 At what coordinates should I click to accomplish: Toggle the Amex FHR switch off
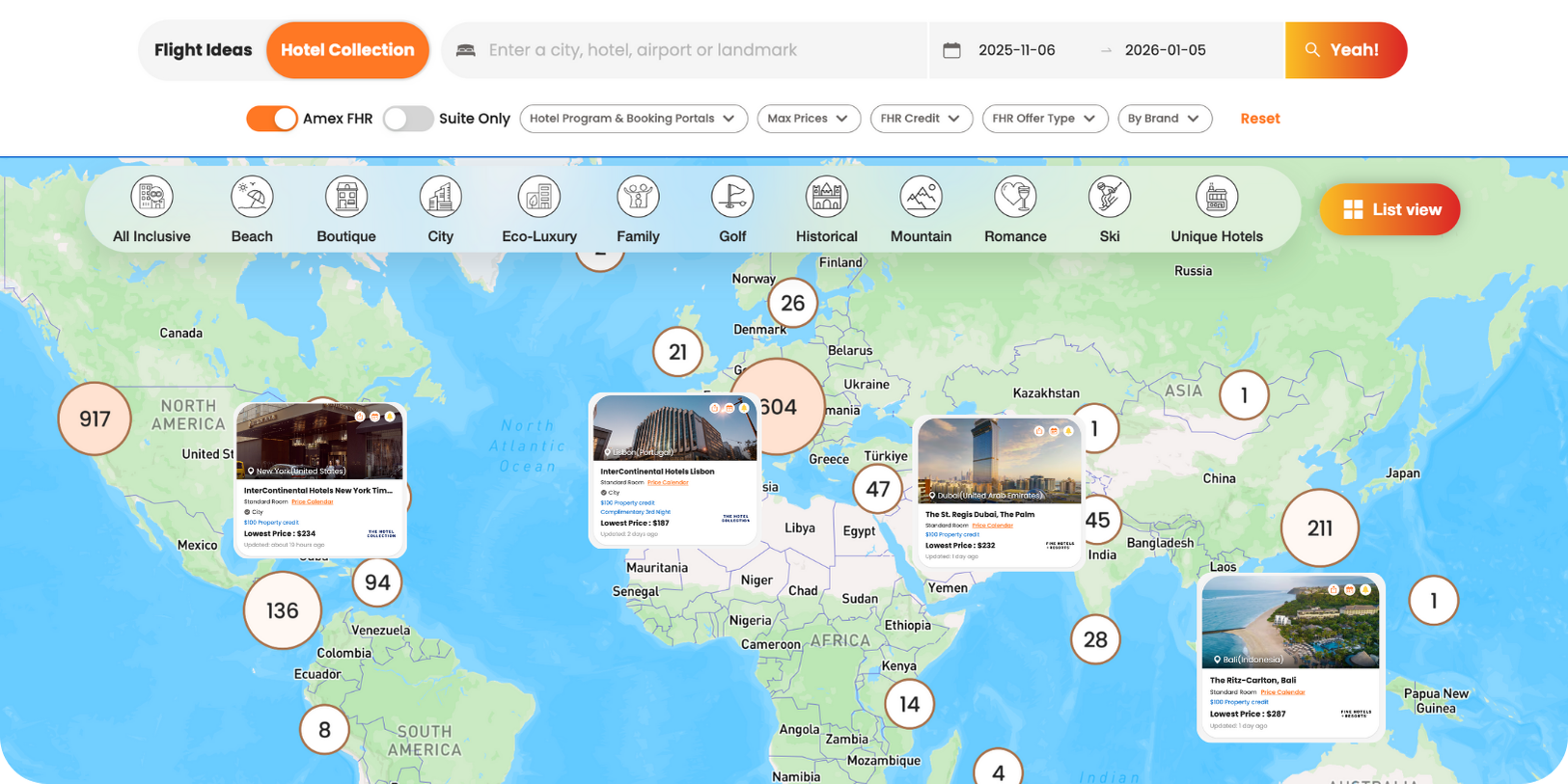(x=272, y=119)
